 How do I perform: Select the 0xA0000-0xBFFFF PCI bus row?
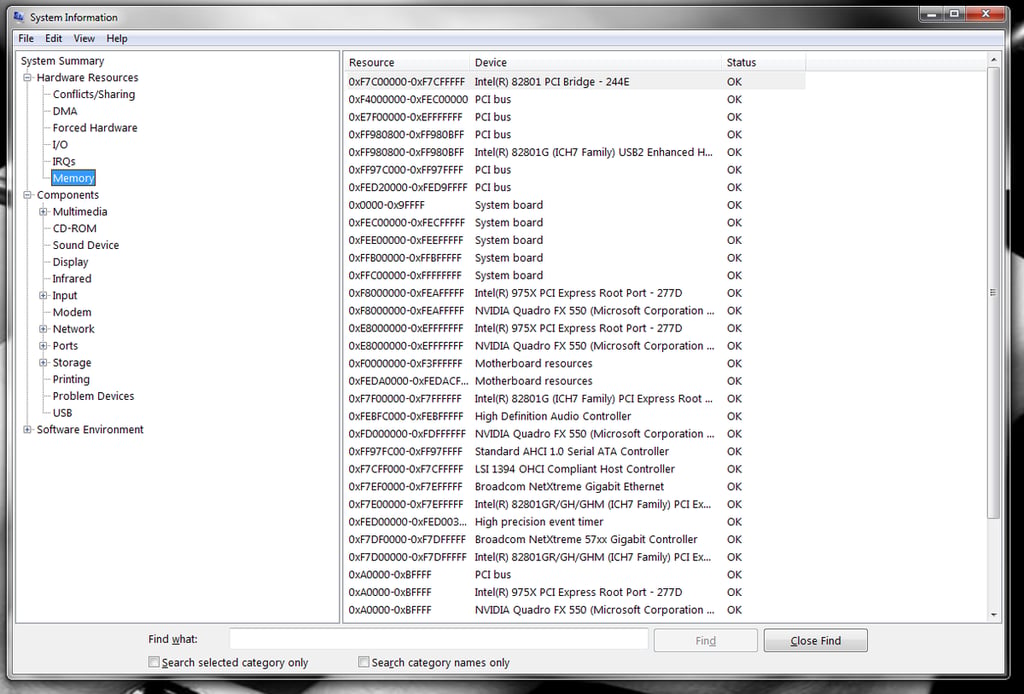click(575, 575)
